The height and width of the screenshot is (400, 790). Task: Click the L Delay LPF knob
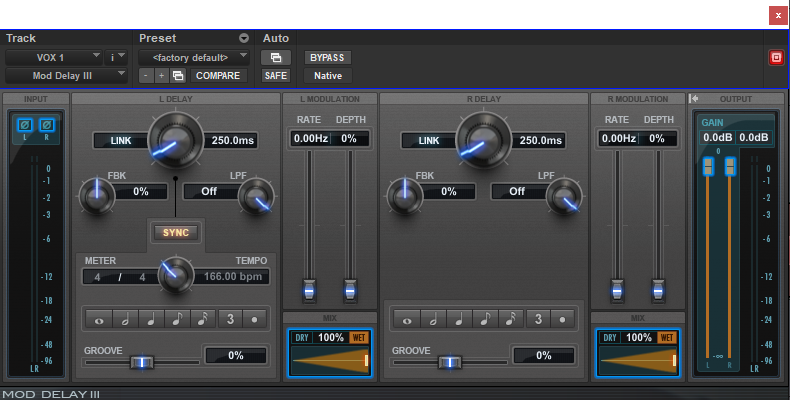[256, 196]
